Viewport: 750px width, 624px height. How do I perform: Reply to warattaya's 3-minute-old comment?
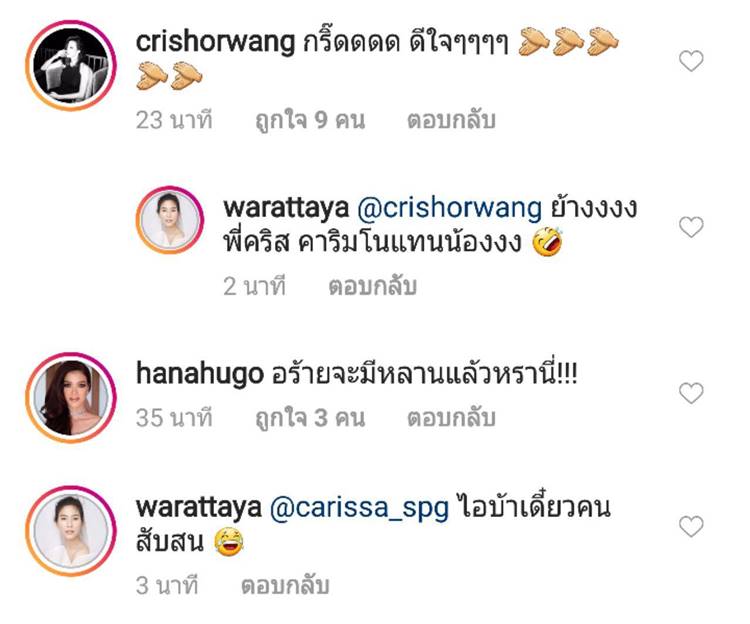pos(285,585)
